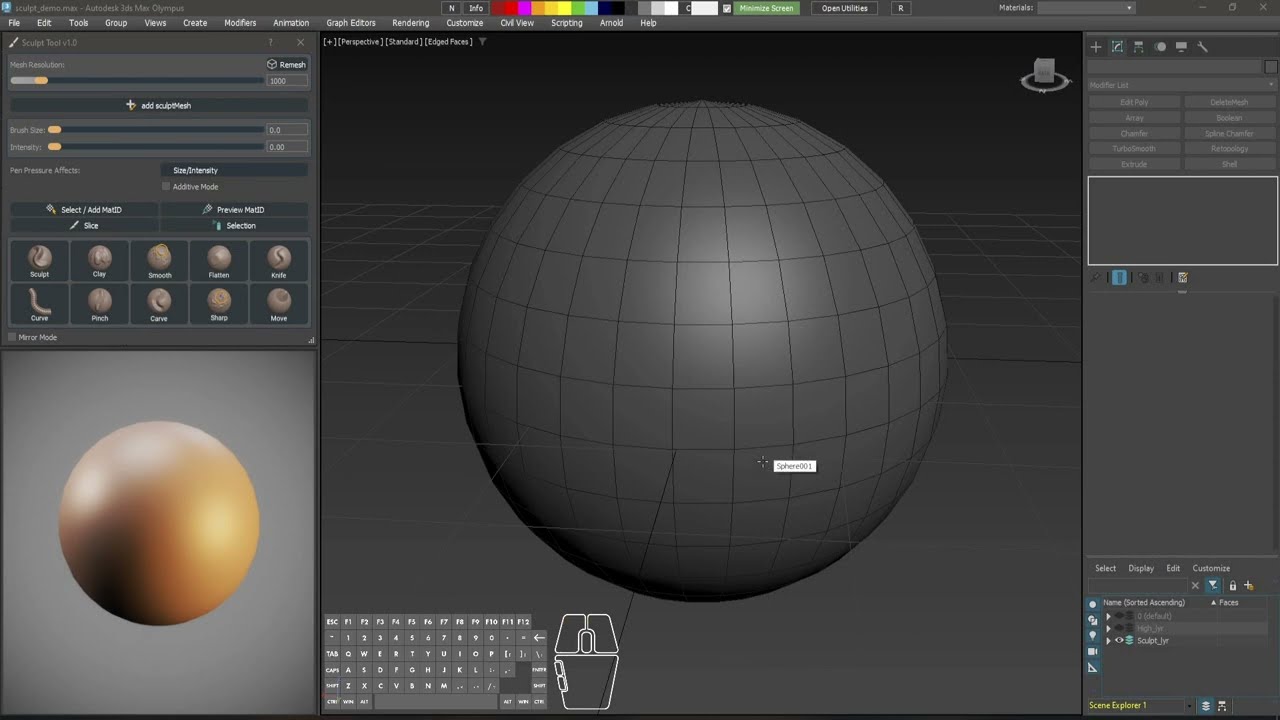This screenshot has height=720, width=1280.
Task: Hide the Sculpt_lyr layer eye
Action: 1119,640
